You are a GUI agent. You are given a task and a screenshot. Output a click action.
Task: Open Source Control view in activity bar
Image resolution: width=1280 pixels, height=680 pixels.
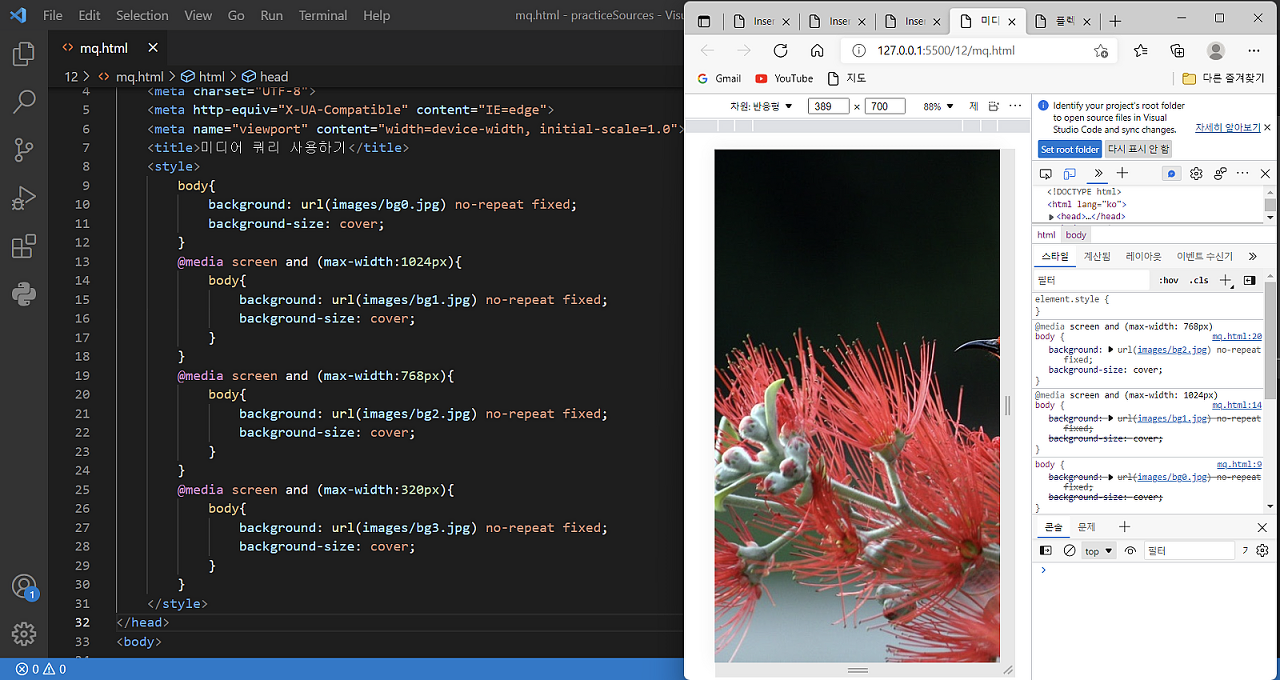(24, 150)
